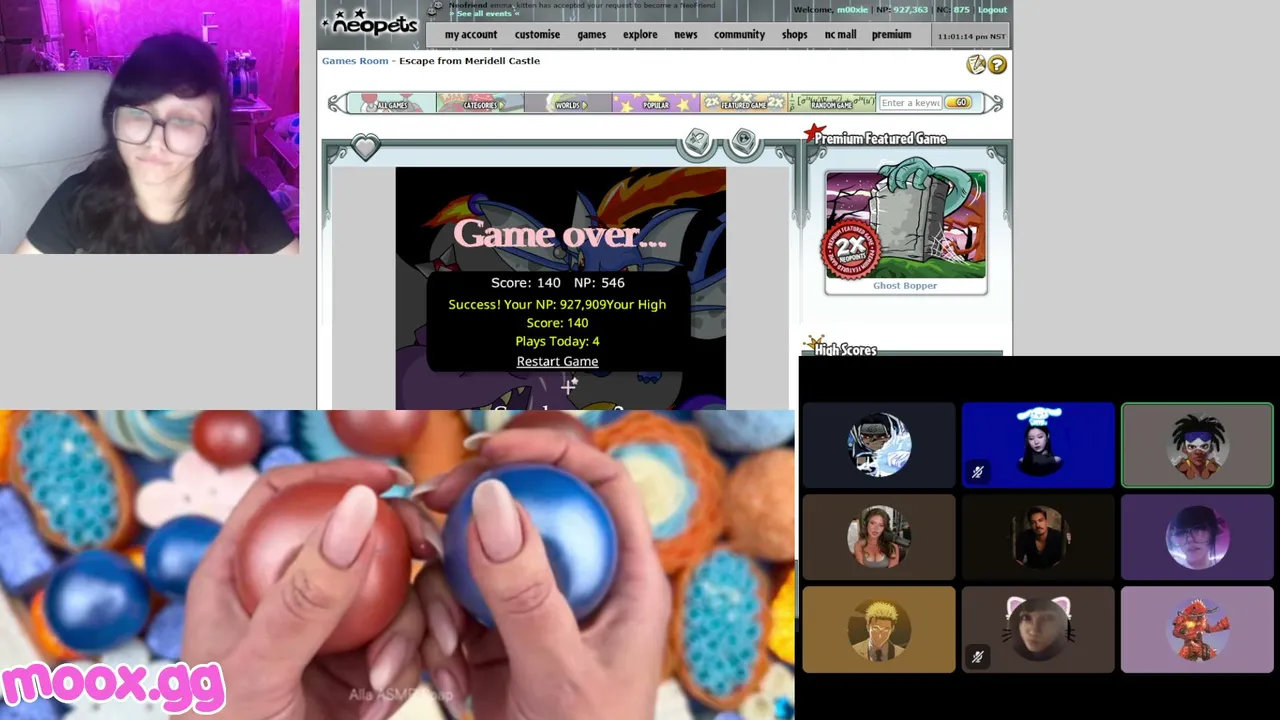Viewport: 1280px width, 720px height.
Task: Select the Popular games tab
Action: point(656,103)
